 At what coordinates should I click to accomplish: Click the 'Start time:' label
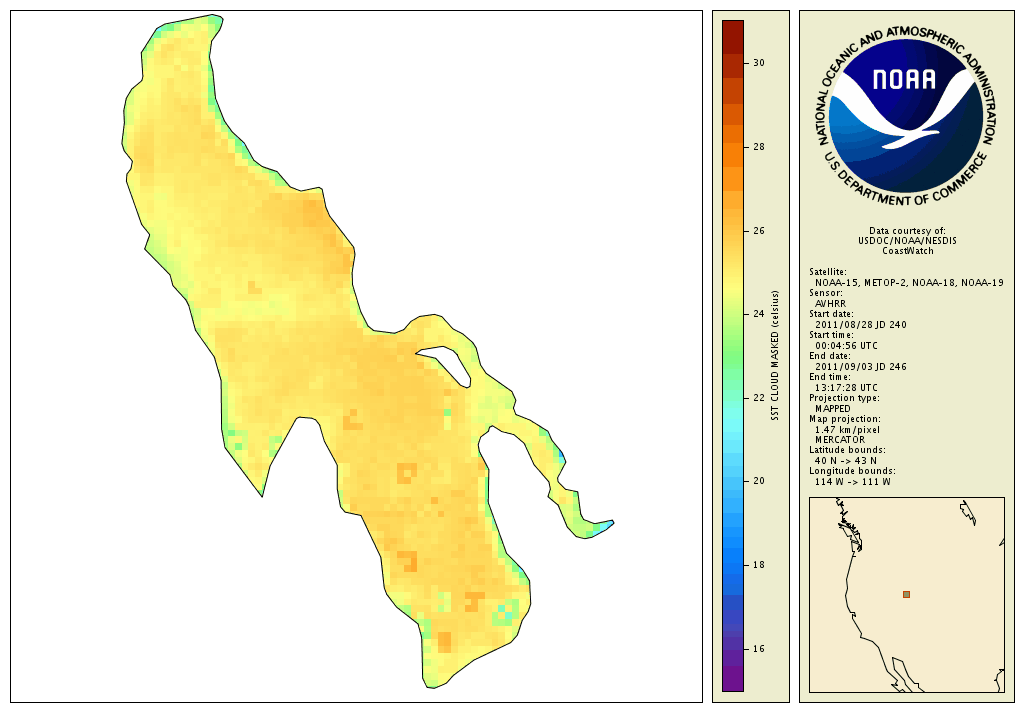831,334
